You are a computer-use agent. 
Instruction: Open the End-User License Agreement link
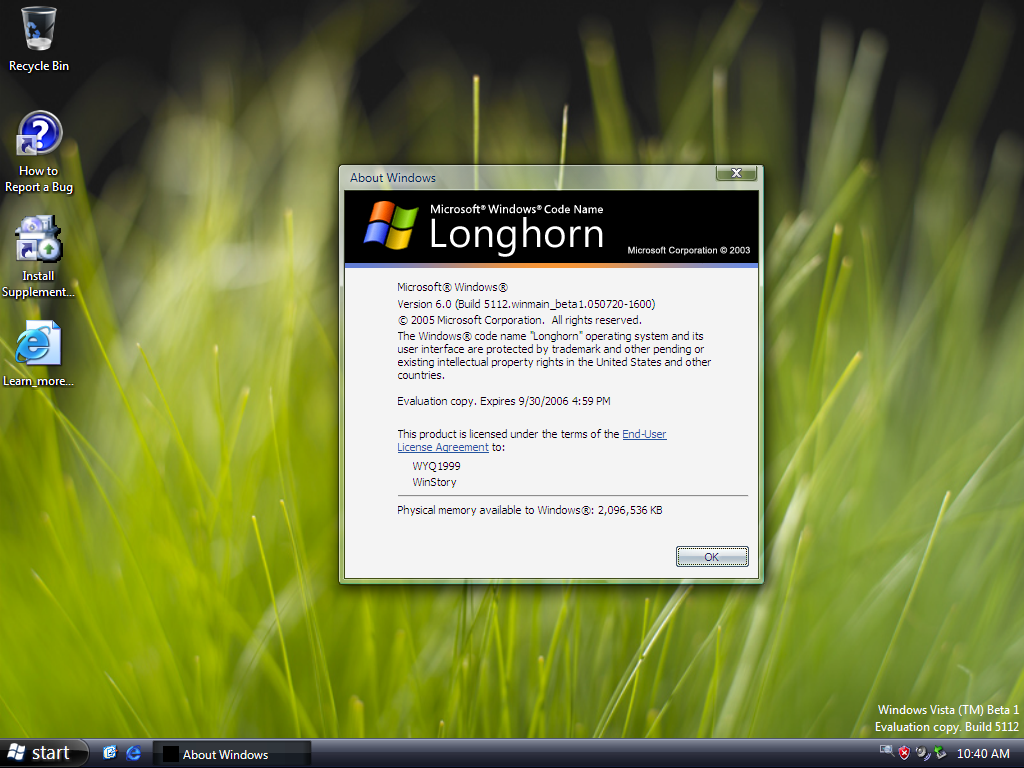point(532,440)
